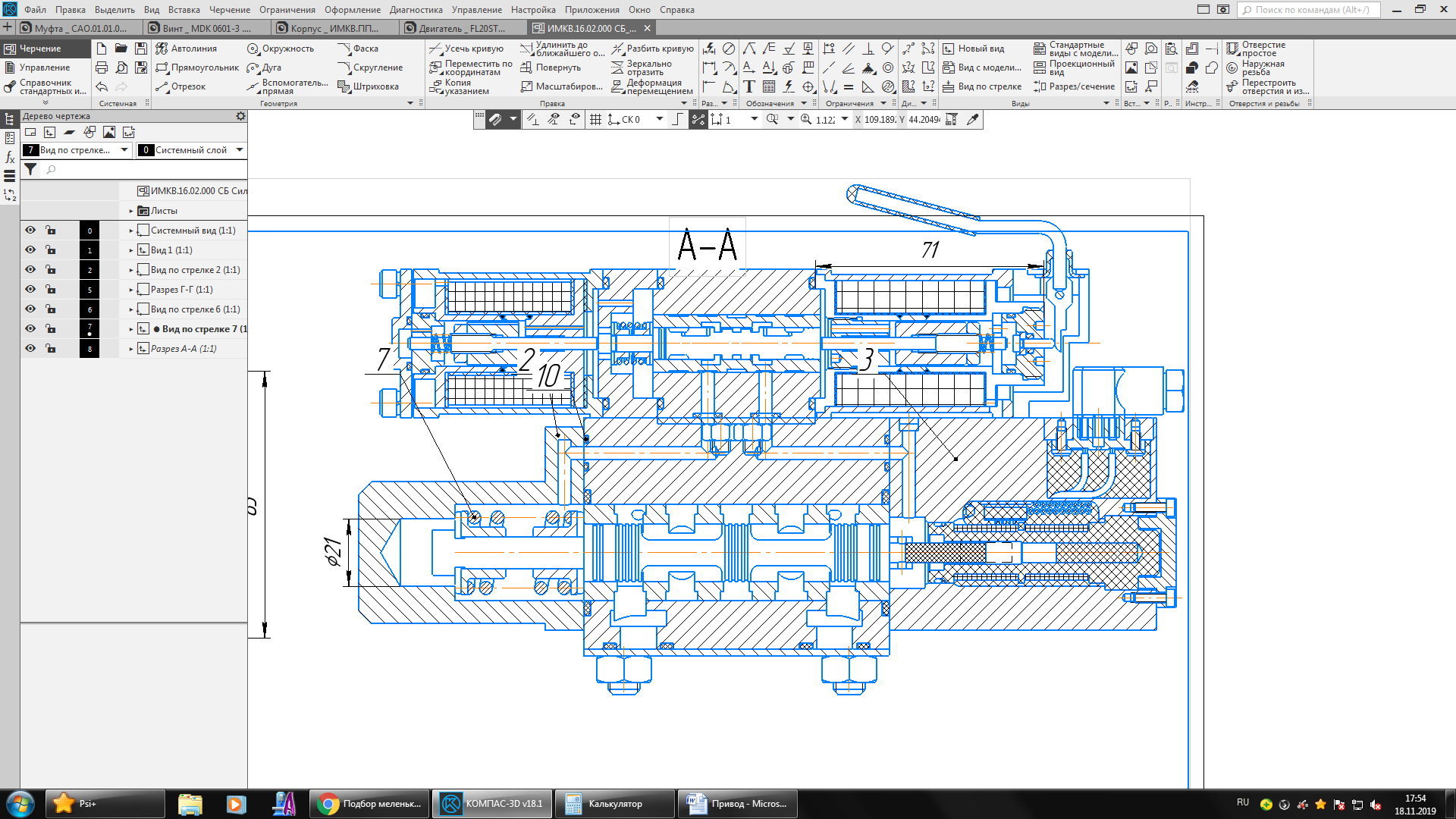
Task: Open Калькулятор from the taskbar
Action: pyautogui.click(x=614, y=804)
